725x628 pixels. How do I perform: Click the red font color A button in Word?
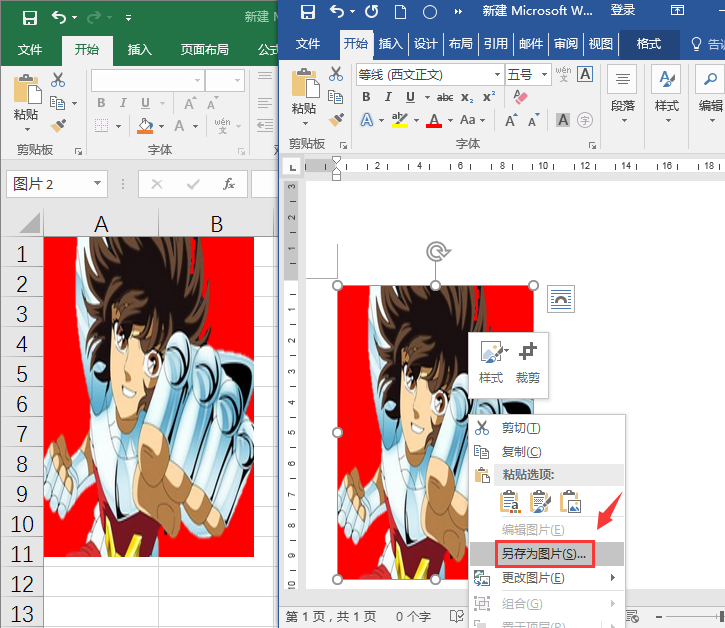click(434, 120)
